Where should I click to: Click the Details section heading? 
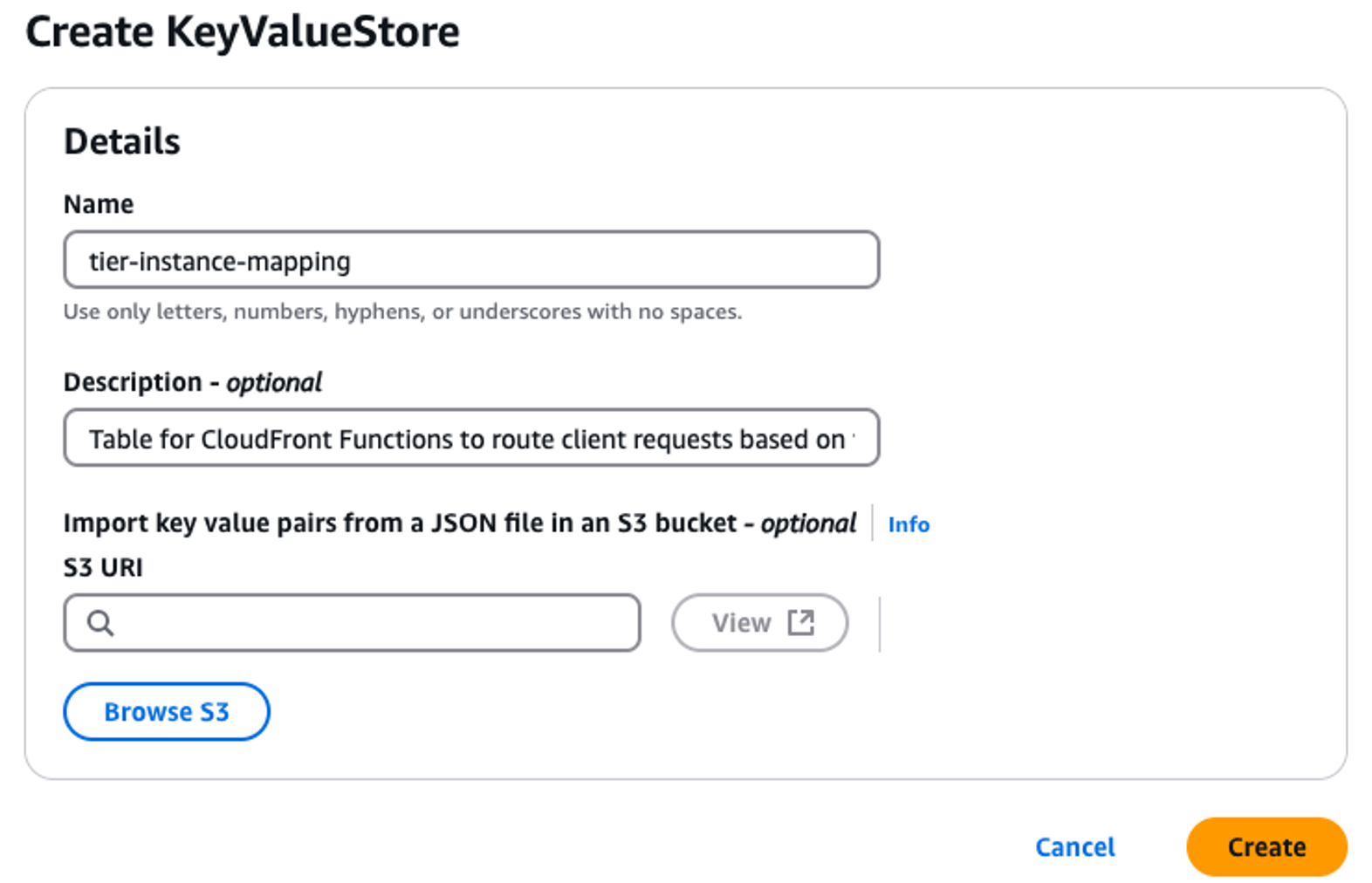pos(121,140)
